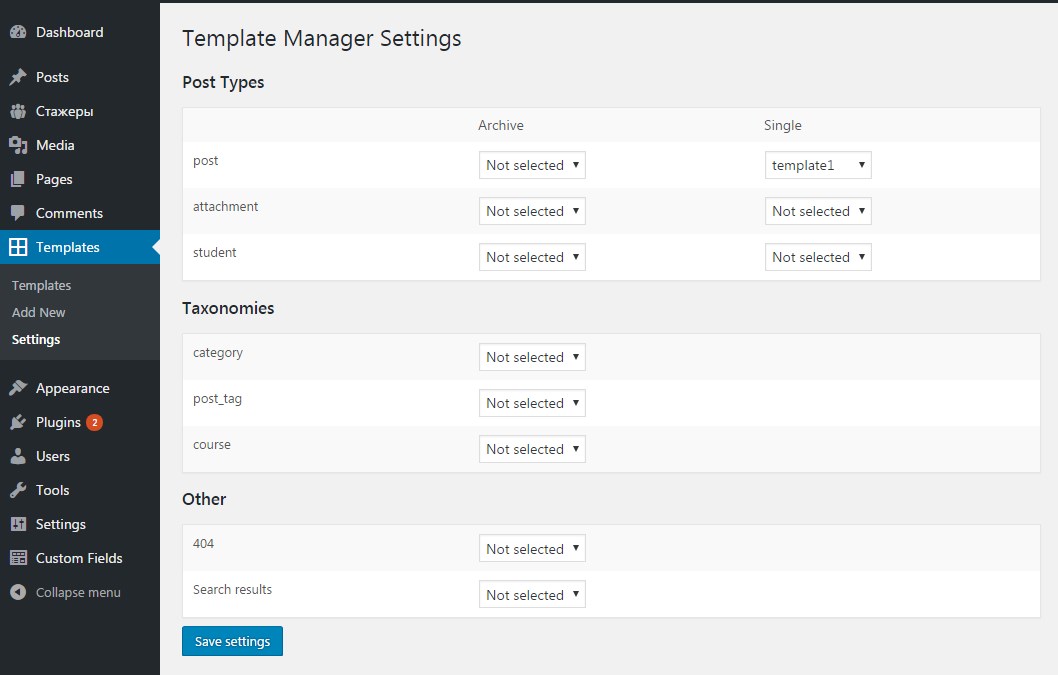The image size is (1058, 675).
Task: Click the Pages icon in sidebar
Action: 18,179
